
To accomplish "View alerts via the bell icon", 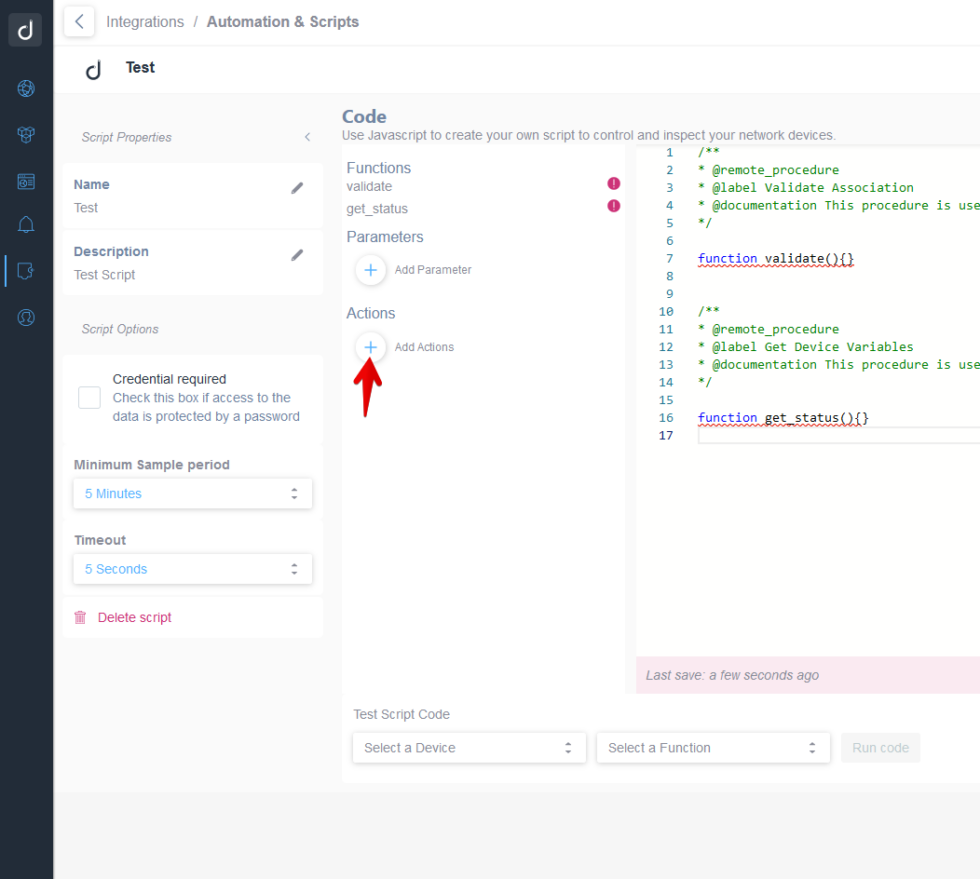I will (25, 224).
